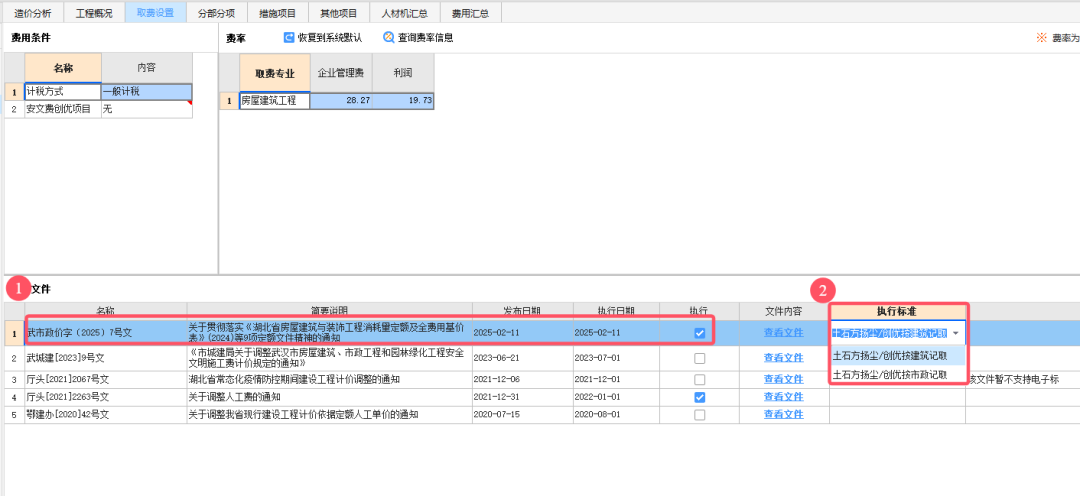The image size is (1080, 496).
Task: Click the 恢复到系统默认 restore icon
Action: [x=289, y=37]
